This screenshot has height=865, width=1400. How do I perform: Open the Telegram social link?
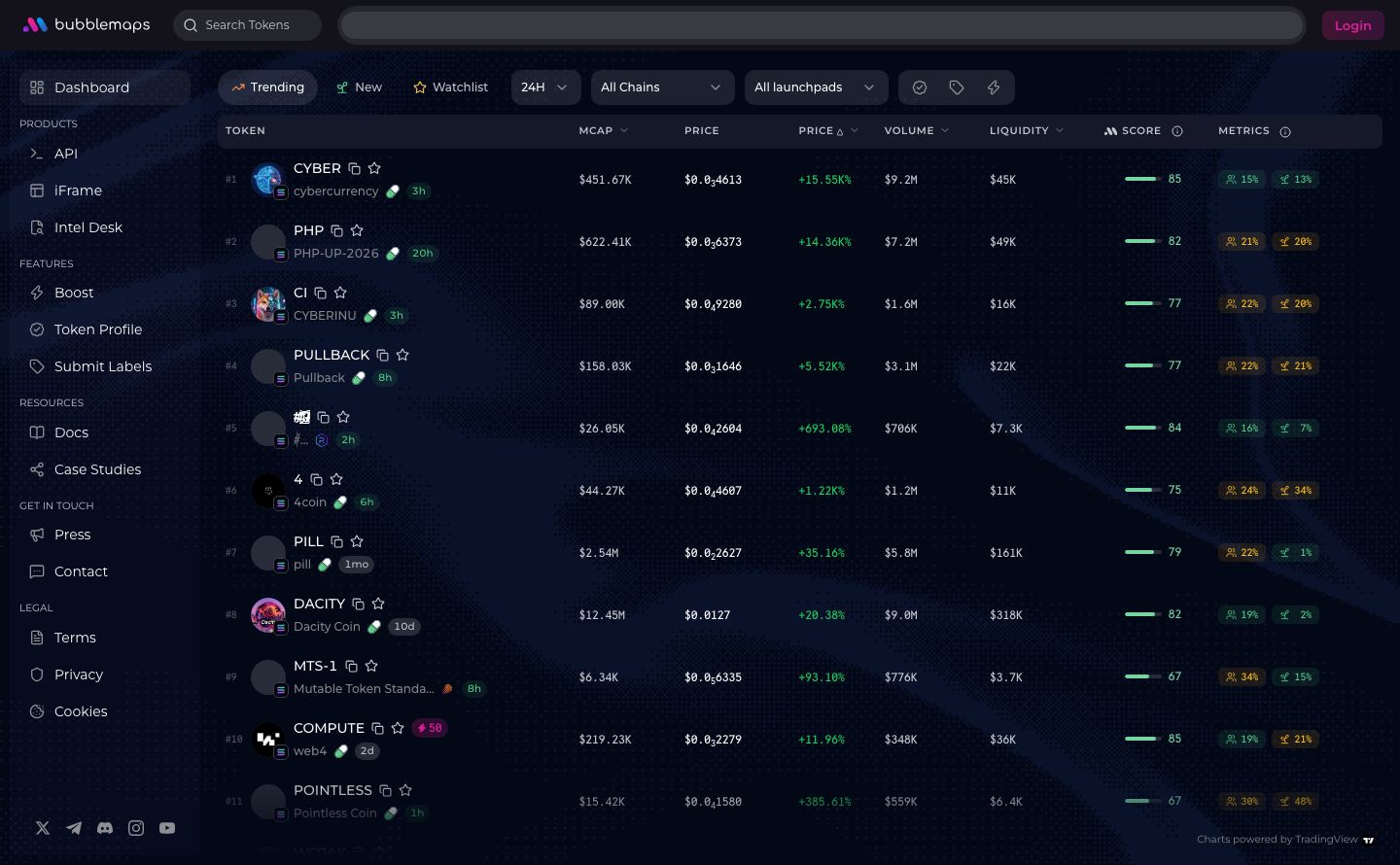click(74, 828)
